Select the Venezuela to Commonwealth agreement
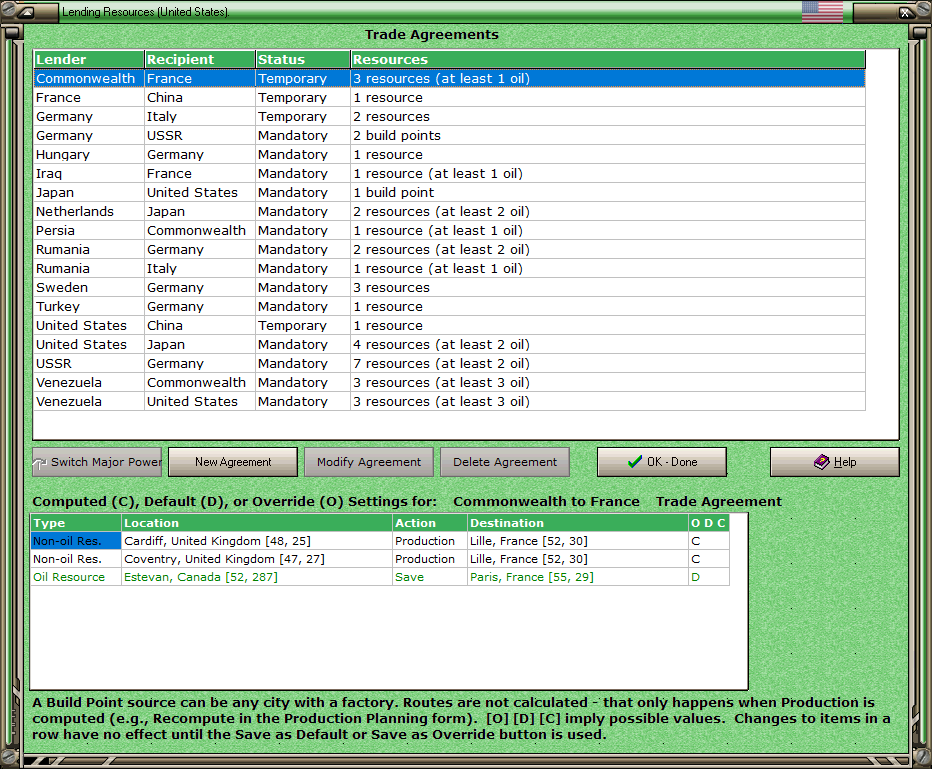This screenshot has height=769, width=932. [449, 383]
